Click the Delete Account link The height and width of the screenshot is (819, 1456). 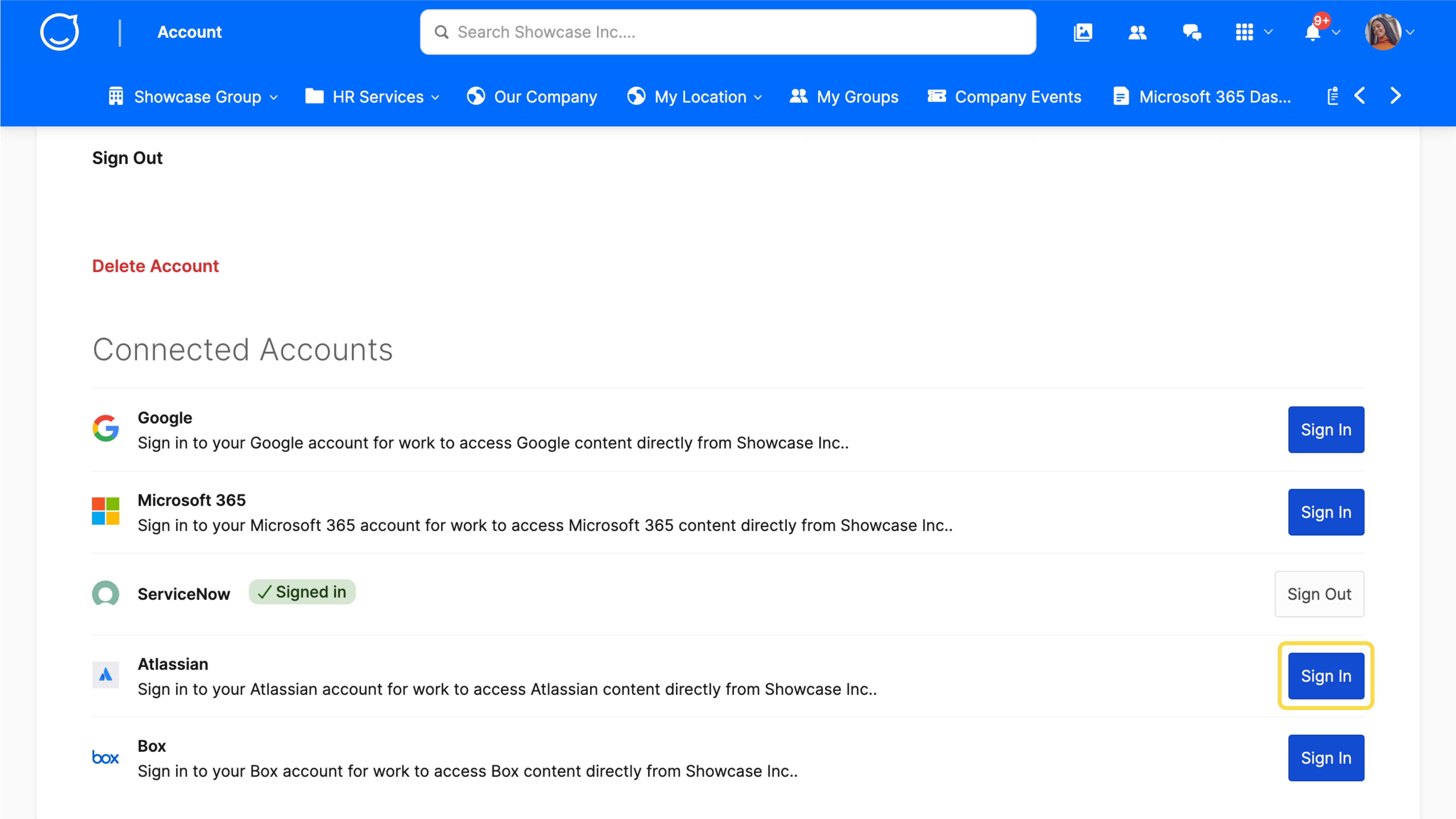(x=156, y=266)
